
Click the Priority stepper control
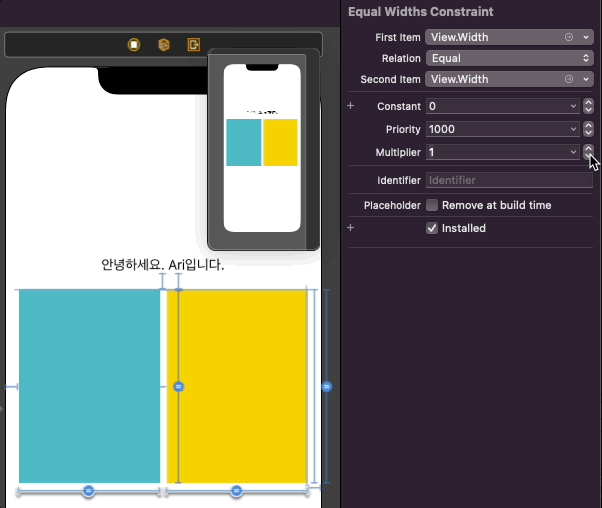click(x=588, y=129)
